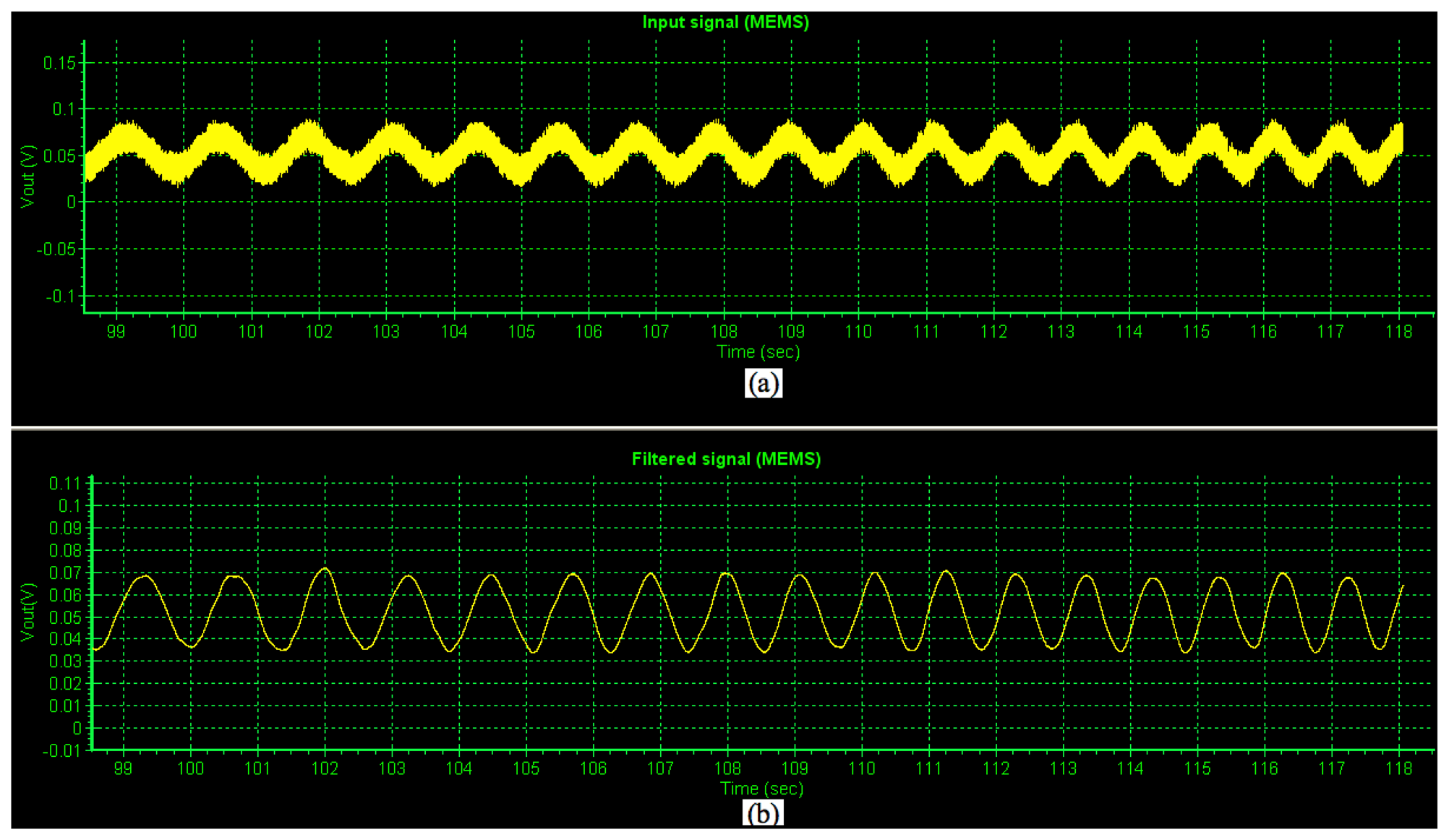
Task: Click the 0.11 value on the filtered chart Y axis
Action: [64, 484]
